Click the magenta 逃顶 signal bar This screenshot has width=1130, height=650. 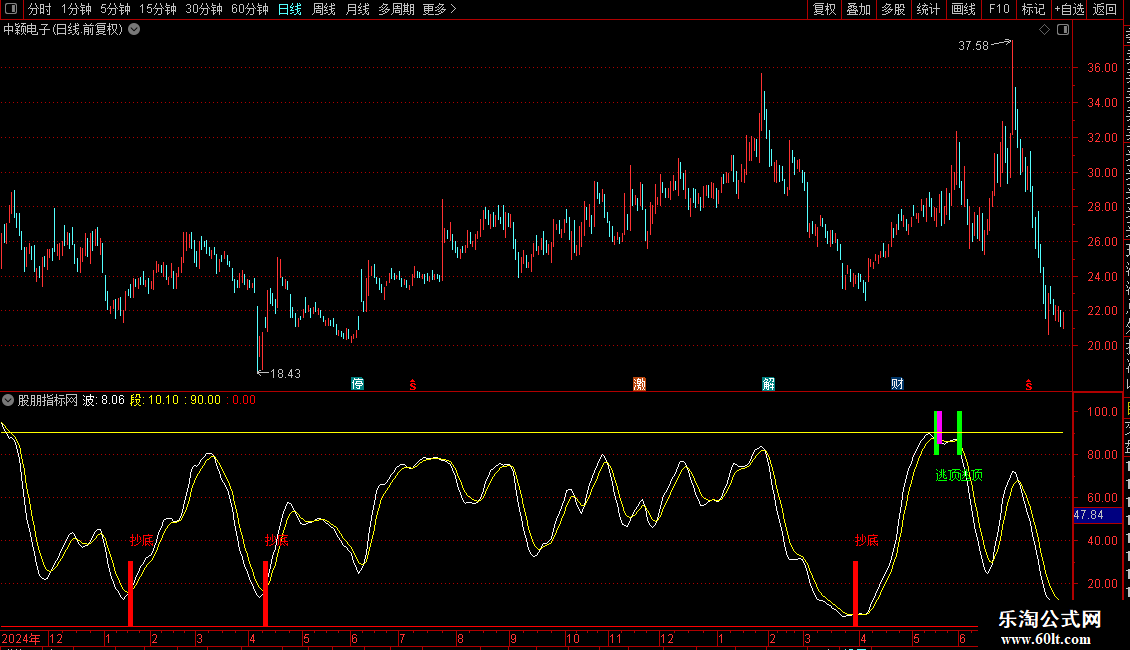click(x=940, y=427)
